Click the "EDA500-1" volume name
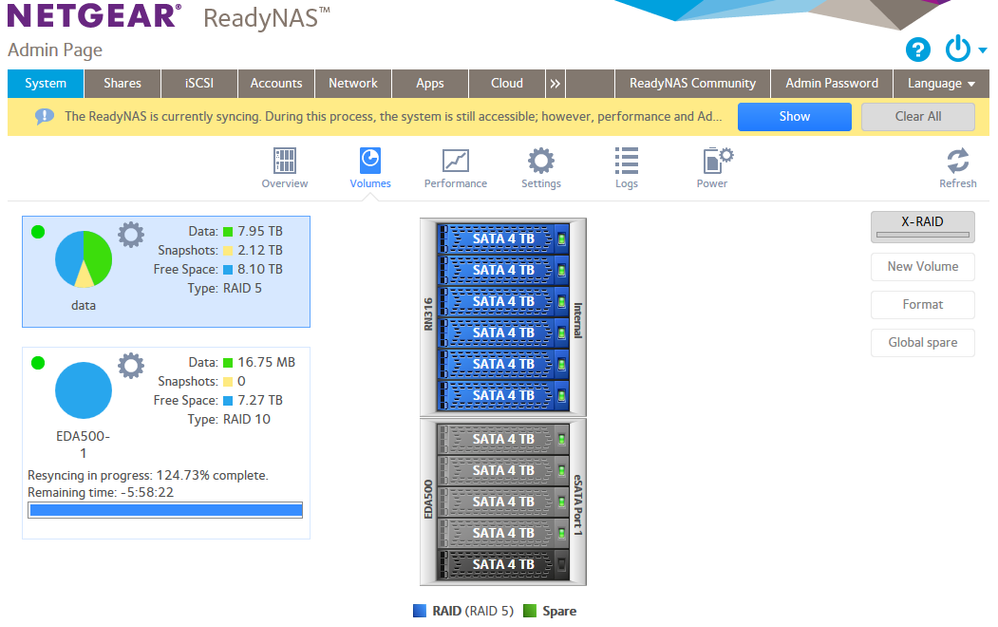 pyautogui.click(x=83, y=445)
